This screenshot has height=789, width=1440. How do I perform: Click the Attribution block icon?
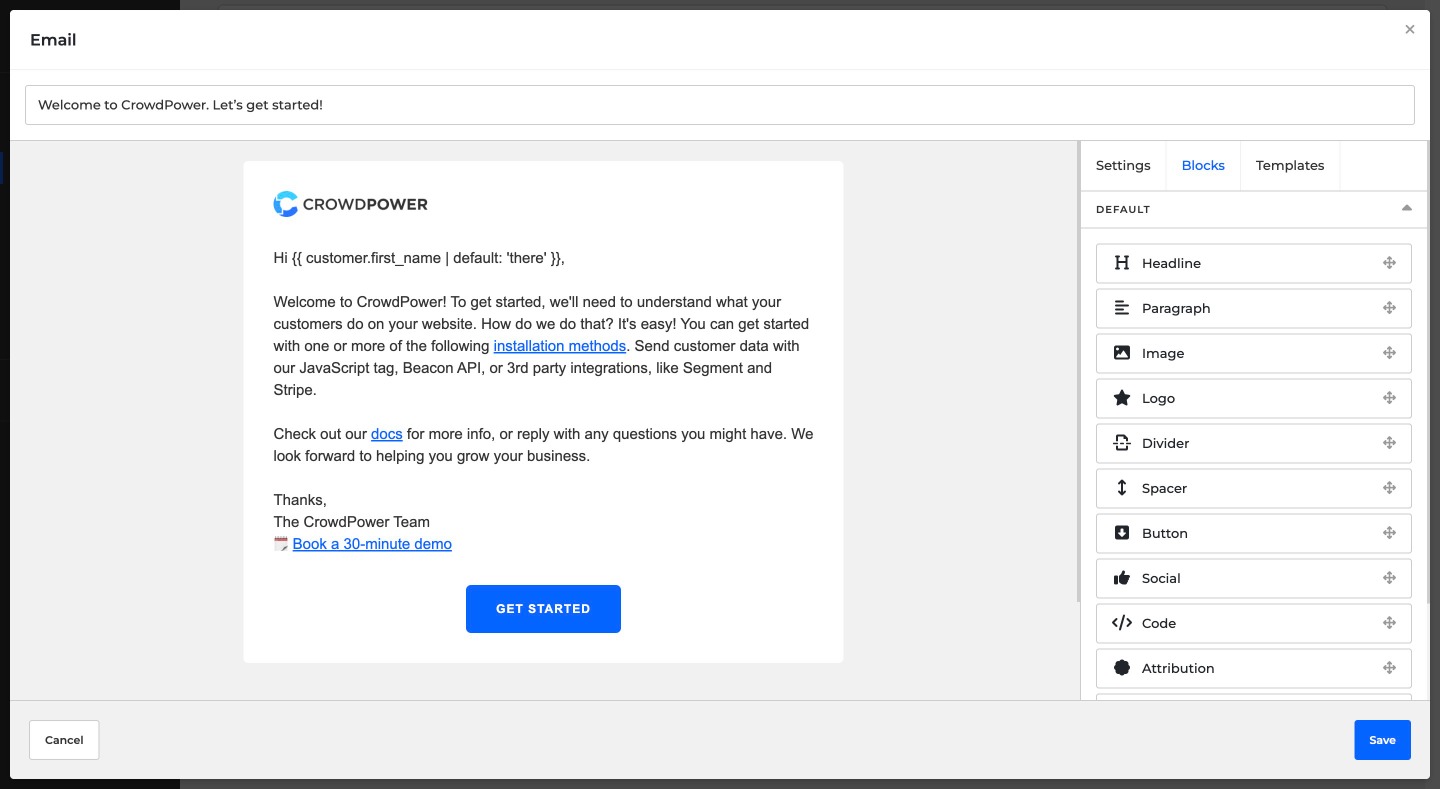point(1122,668)
